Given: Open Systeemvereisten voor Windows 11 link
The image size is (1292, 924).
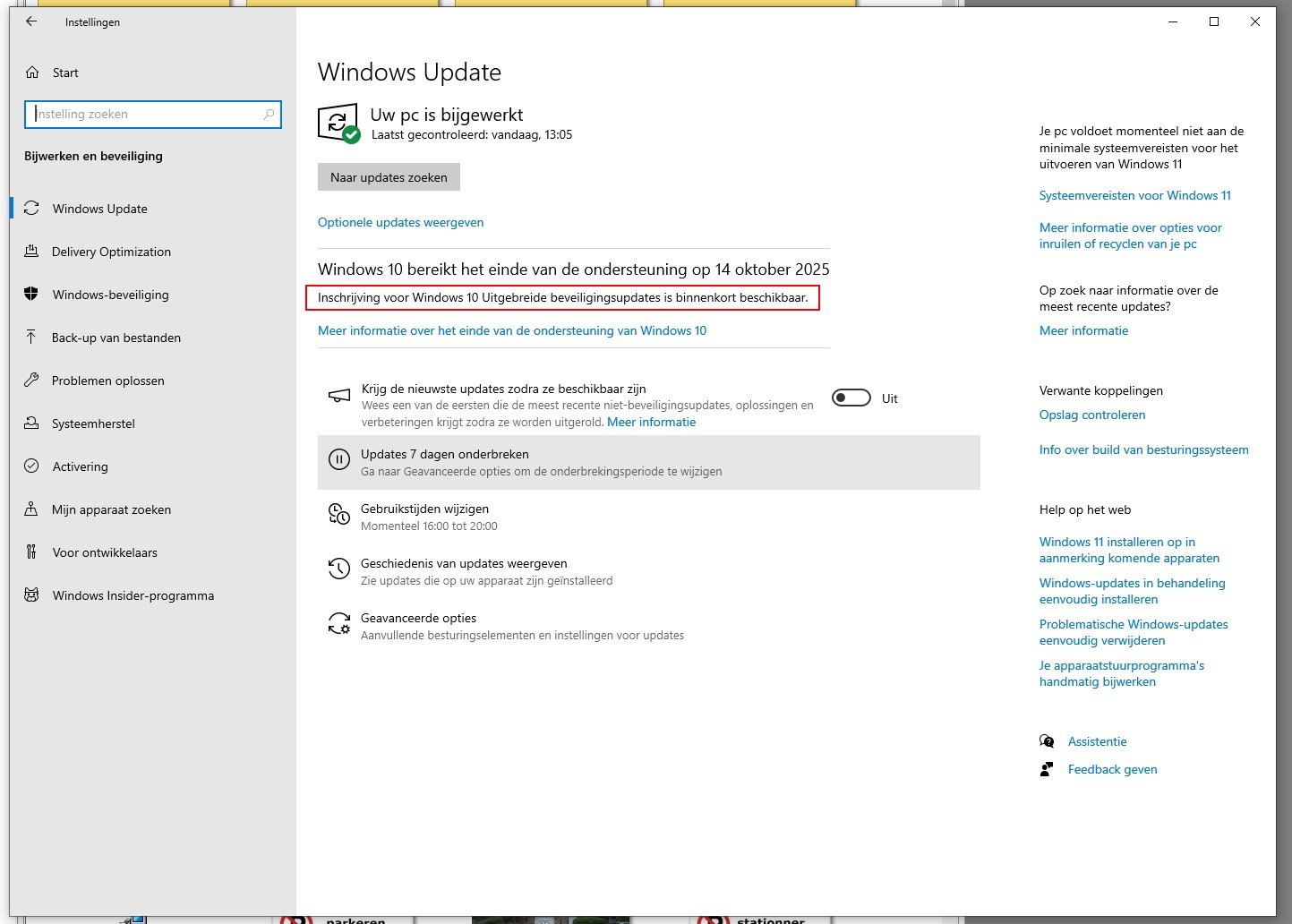Looking at the screenshot, I should [x=1135, y=195].
